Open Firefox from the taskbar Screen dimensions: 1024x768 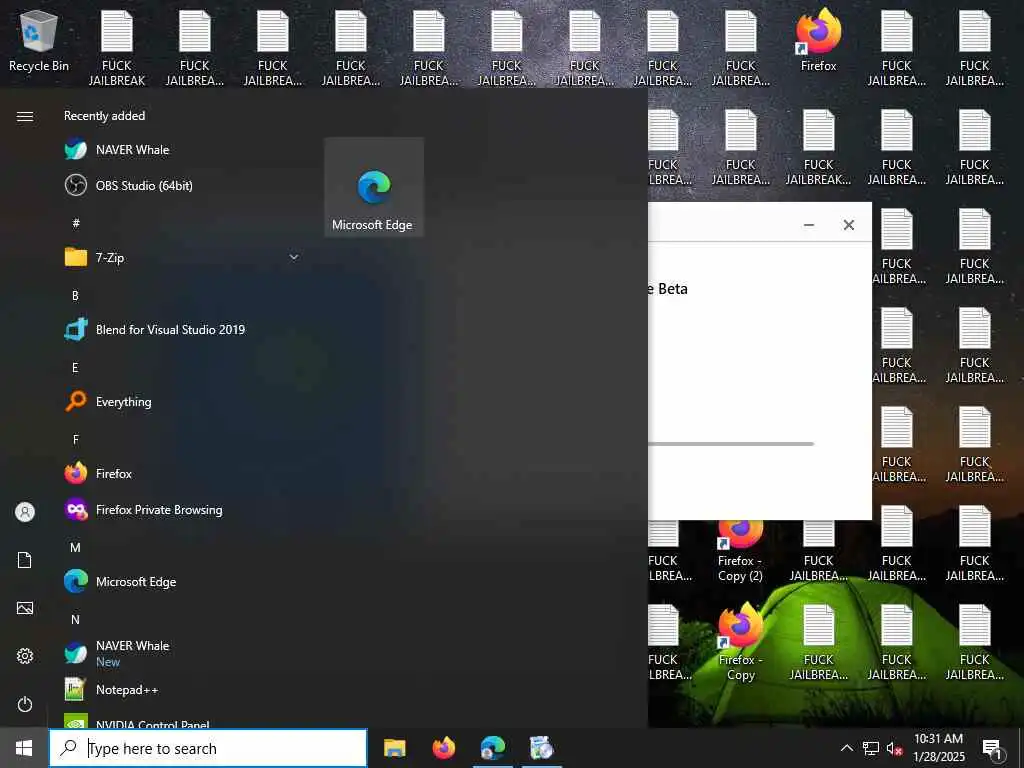click(444, 748)
